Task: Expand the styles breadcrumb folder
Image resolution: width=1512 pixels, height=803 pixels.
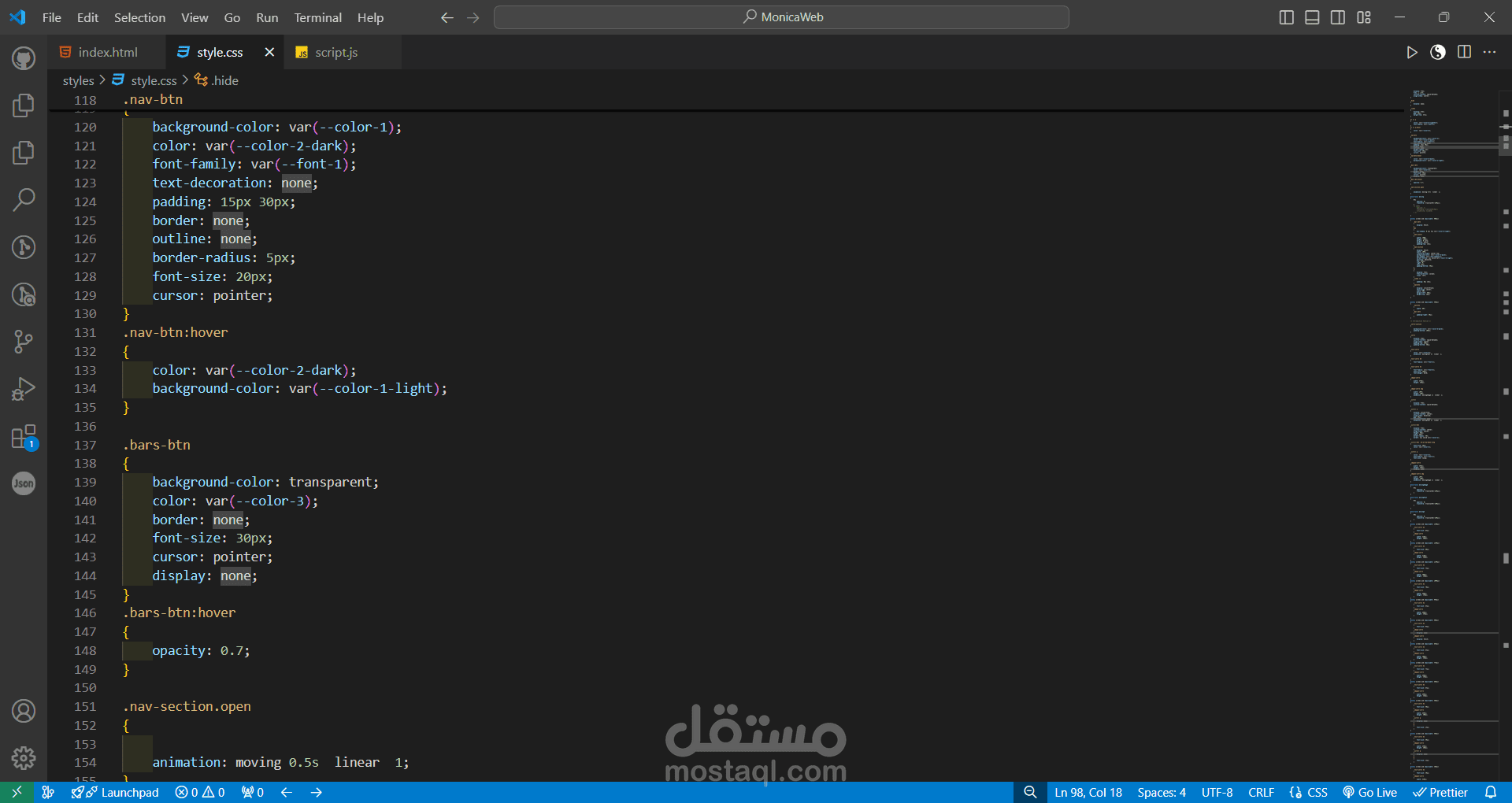Action: [78, 80]
